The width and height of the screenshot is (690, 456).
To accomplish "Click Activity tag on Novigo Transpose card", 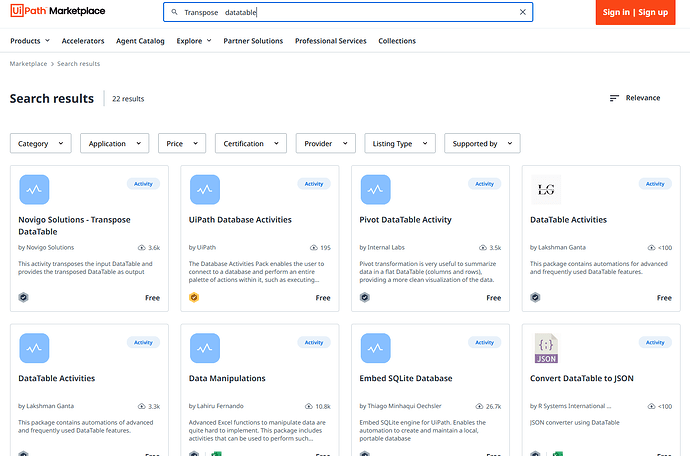I will pos(143,184).
